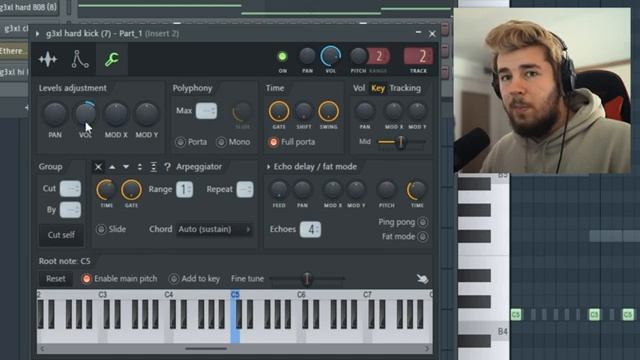Click the Levels adjustment MOD Y knob

tap(147, 114)
